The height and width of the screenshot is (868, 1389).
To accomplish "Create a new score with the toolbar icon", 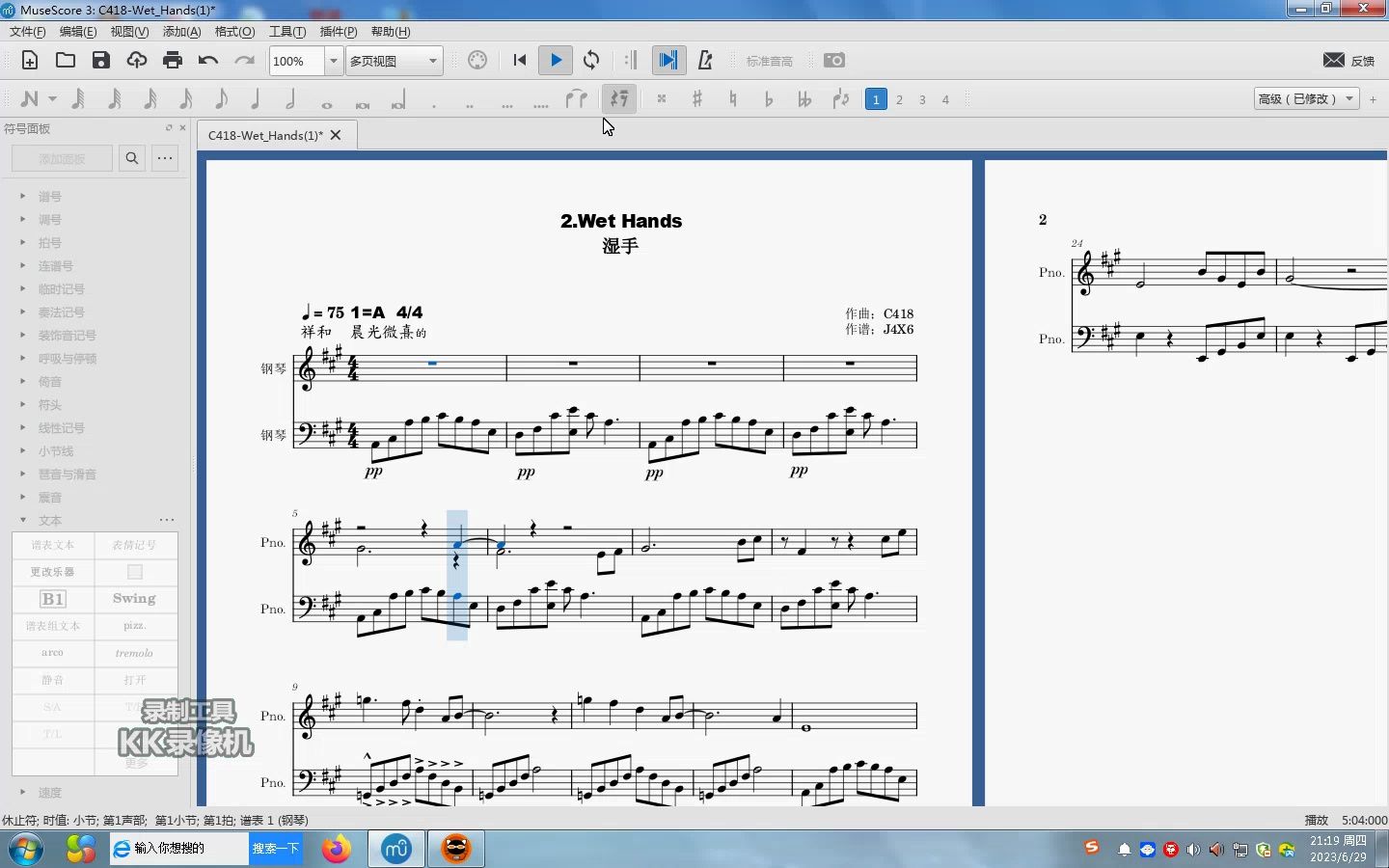I will (x=30, y=61).
